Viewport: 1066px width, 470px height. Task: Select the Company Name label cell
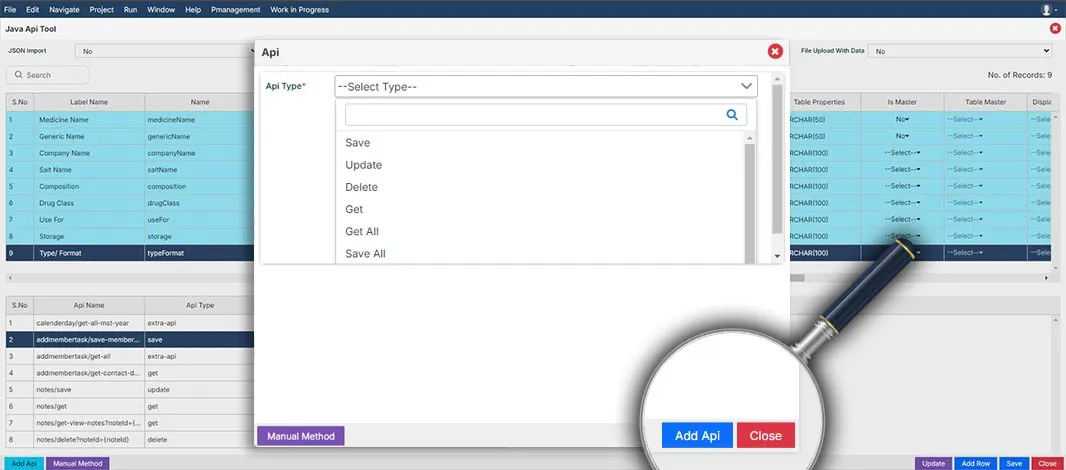(x=89, y=153)
